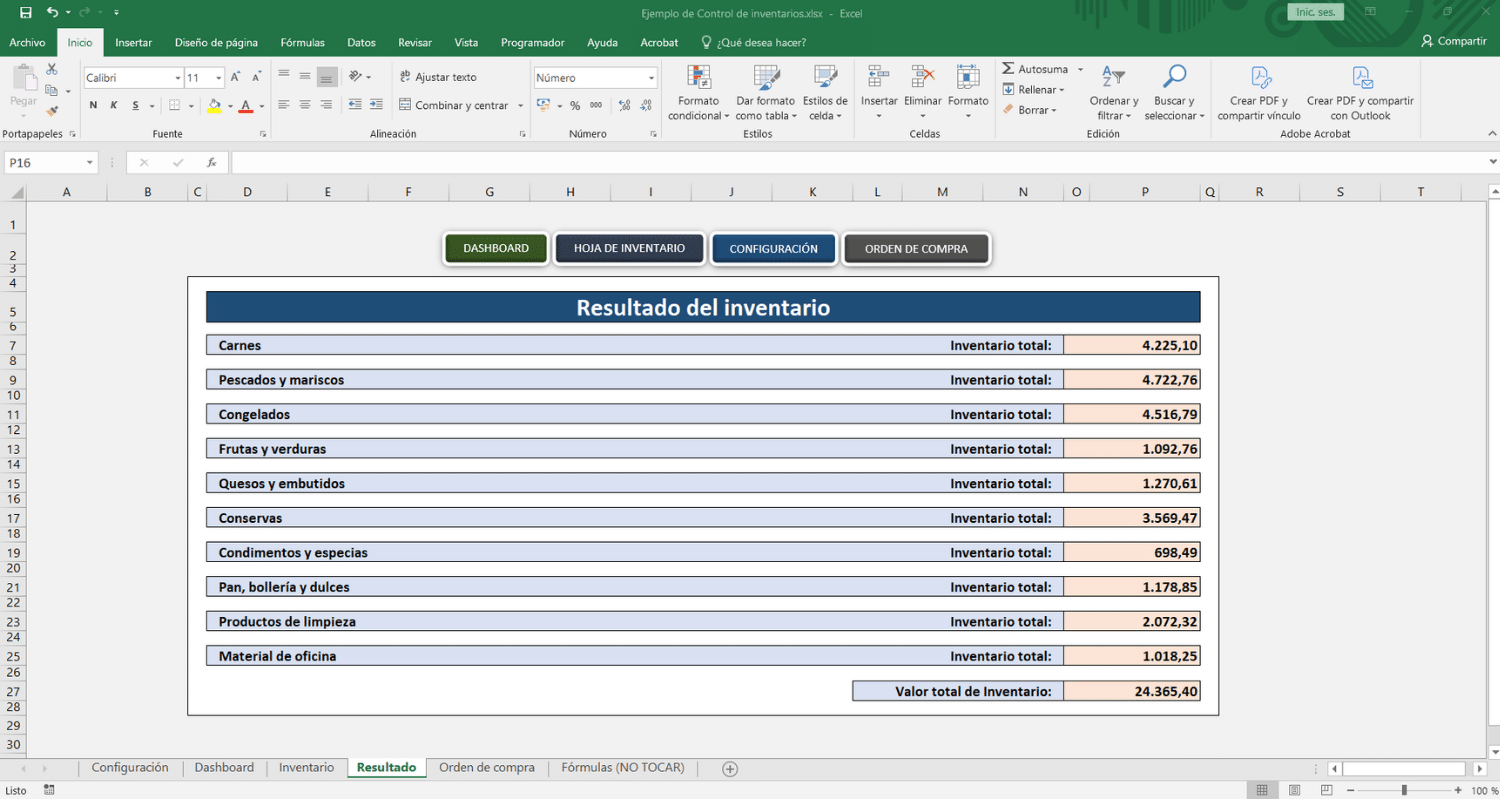
Task: Open the Archivo menu
Action: click(27, 42)
